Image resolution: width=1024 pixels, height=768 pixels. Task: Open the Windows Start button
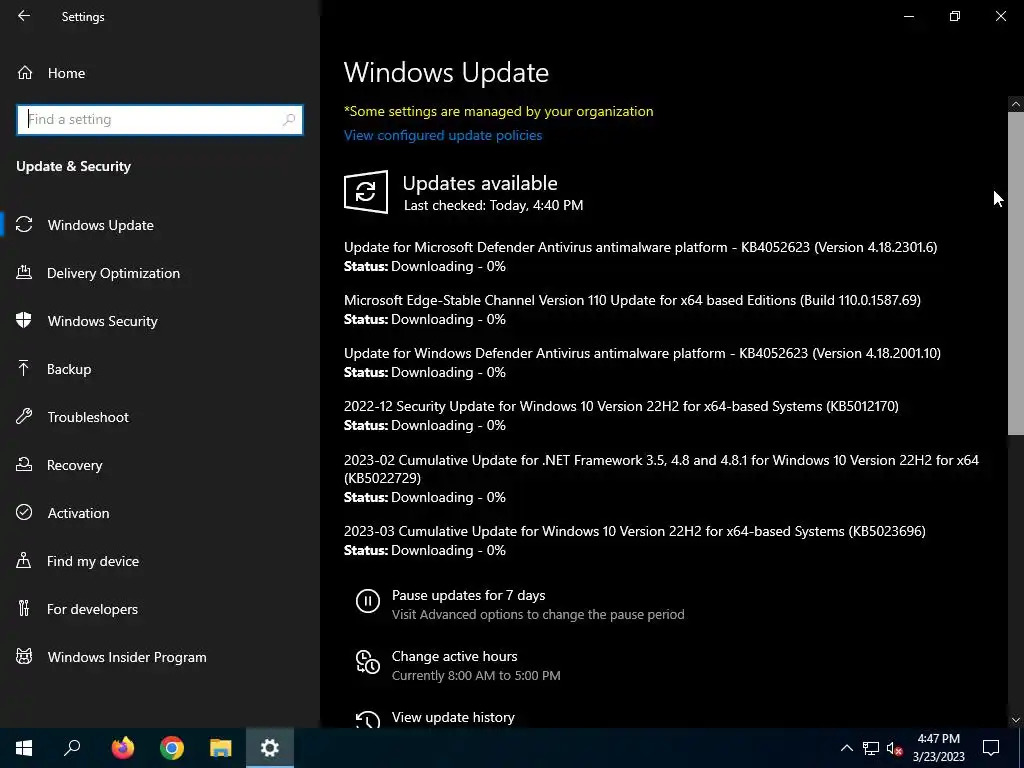[x=24, y=748]
